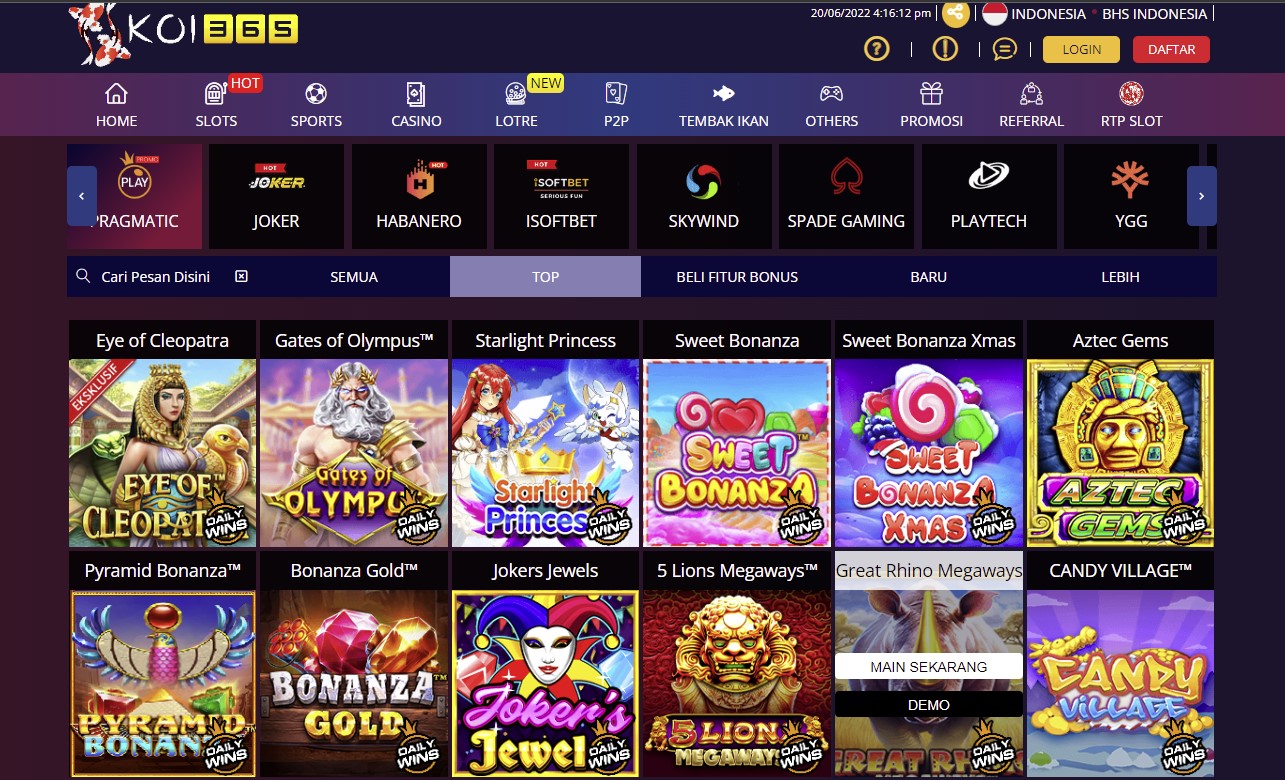Open the SLOTS menu item
Screen dimensions: 1285x780
216,105
